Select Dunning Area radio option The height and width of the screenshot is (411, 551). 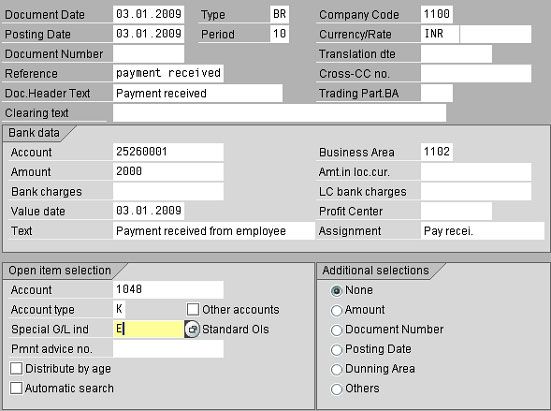(336, 369)
